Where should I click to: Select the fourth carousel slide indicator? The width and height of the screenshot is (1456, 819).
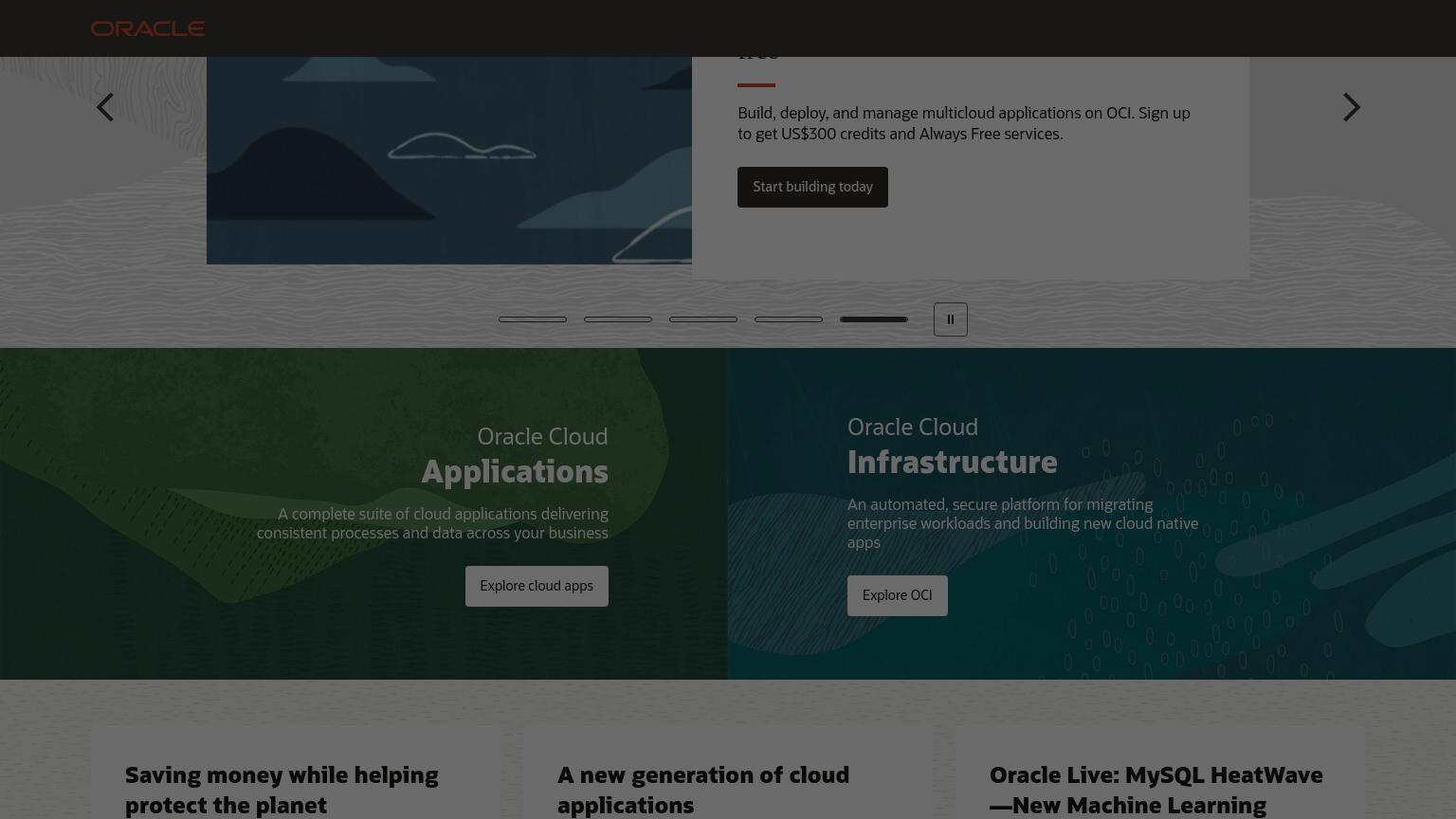coord(789,319)
